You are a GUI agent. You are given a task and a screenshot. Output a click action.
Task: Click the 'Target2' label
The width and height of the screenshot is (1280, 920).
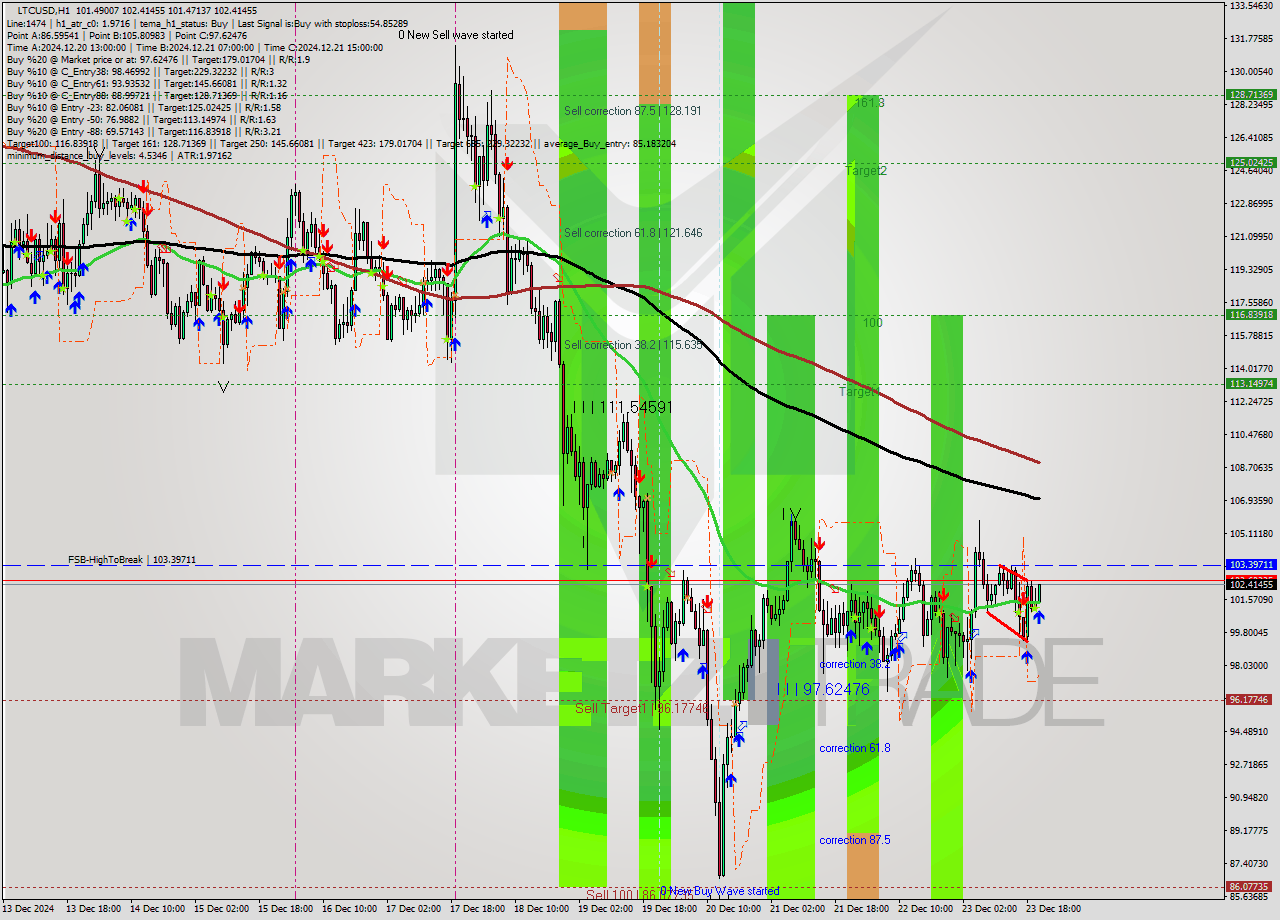(866, 171)
